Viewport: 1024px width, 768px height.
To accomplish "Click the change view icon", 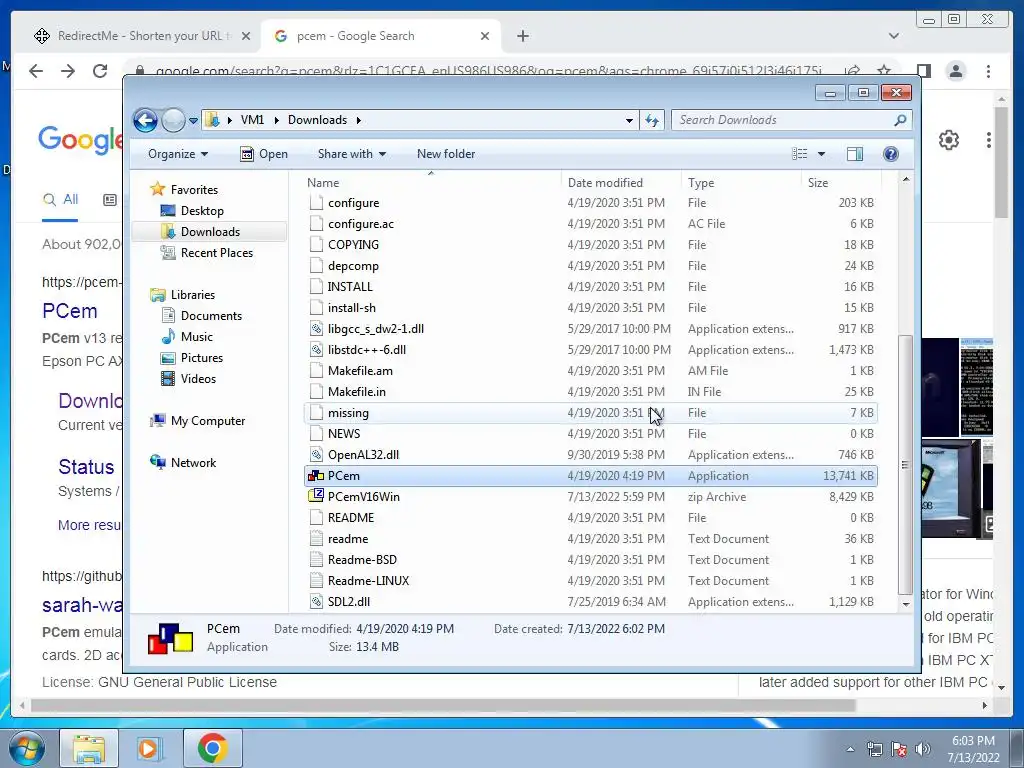I will pos(800,153).
